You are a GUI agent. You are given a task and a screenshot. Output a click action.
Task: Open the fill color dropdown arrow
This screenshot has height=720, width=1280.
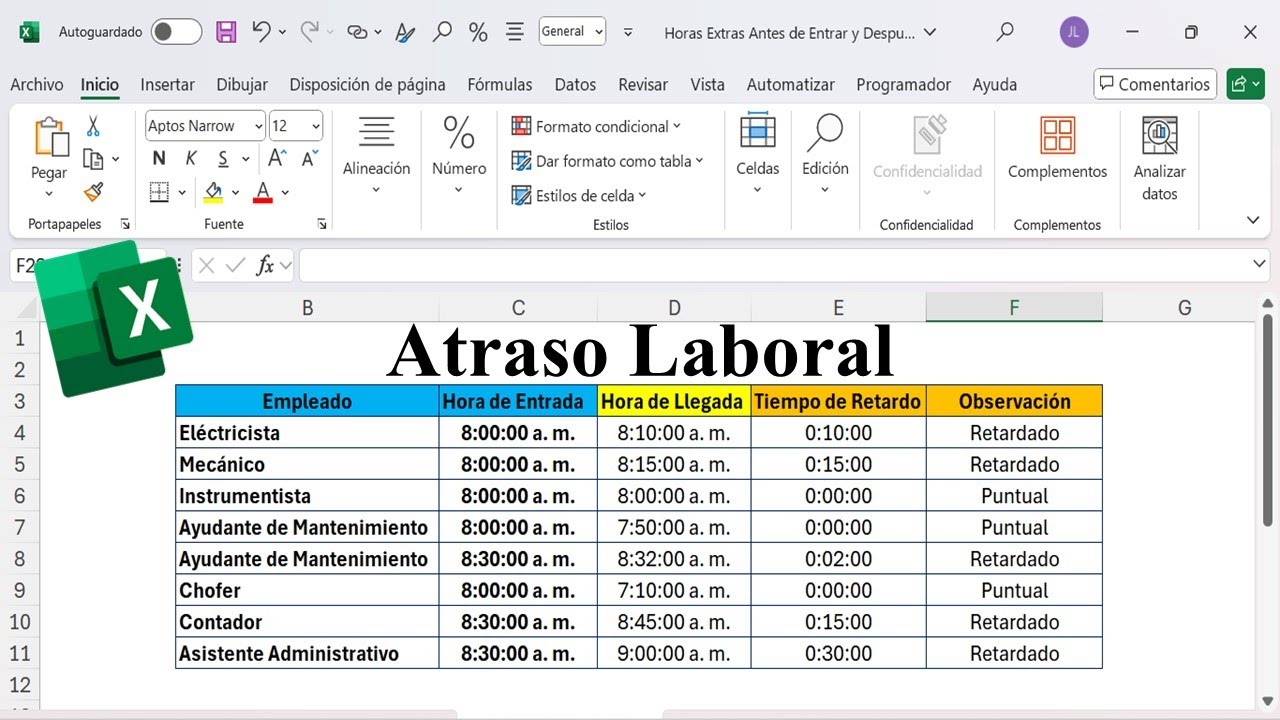pos(236,192)
